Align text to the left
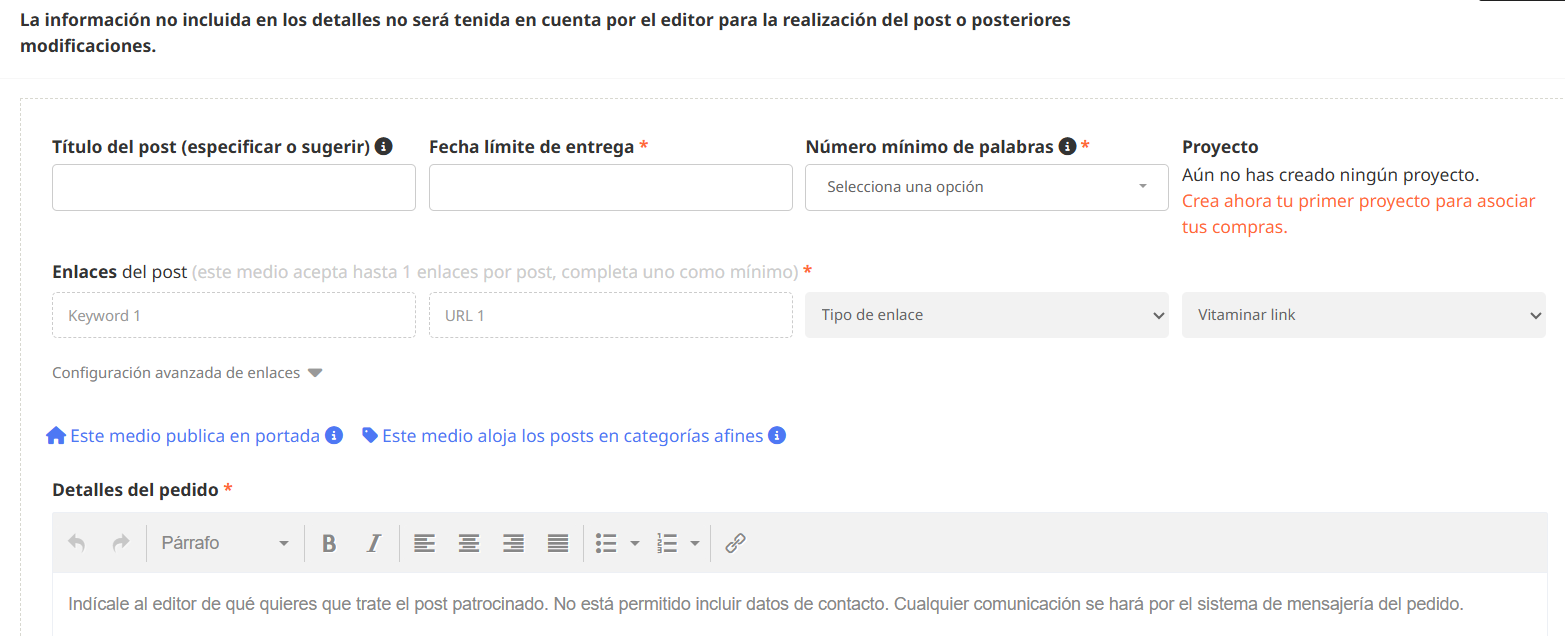 [424, 543]
